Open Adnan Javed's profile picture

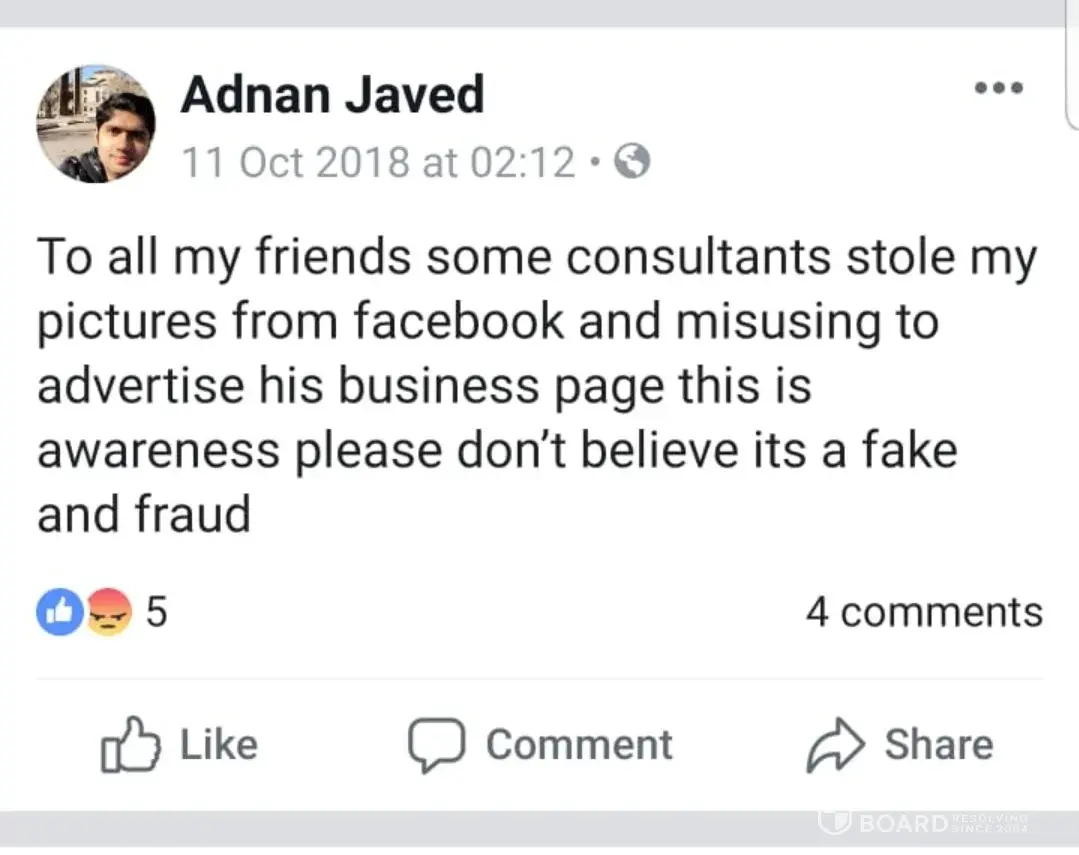[96, 124]
